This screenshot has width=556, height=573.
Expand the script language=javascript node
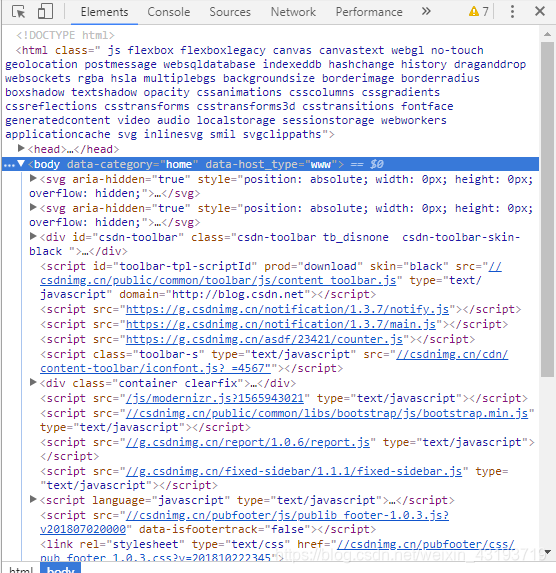pyautogui.click(x=33, y=499)
